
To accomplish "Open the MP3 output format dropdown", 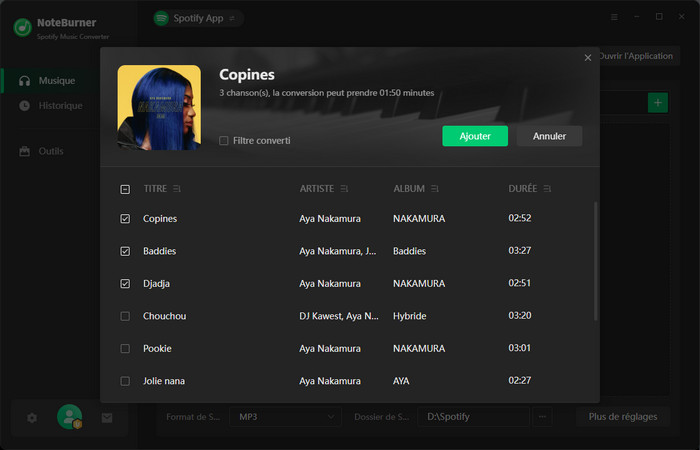I will (x=286, y=417).
